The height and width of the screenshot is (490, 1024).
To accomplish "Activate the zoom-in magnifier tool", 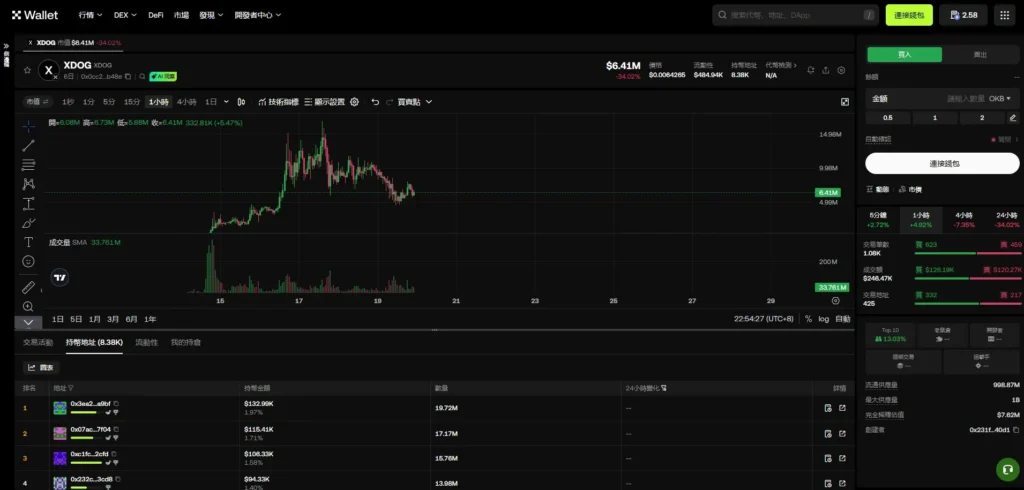I will coord(28,306).
